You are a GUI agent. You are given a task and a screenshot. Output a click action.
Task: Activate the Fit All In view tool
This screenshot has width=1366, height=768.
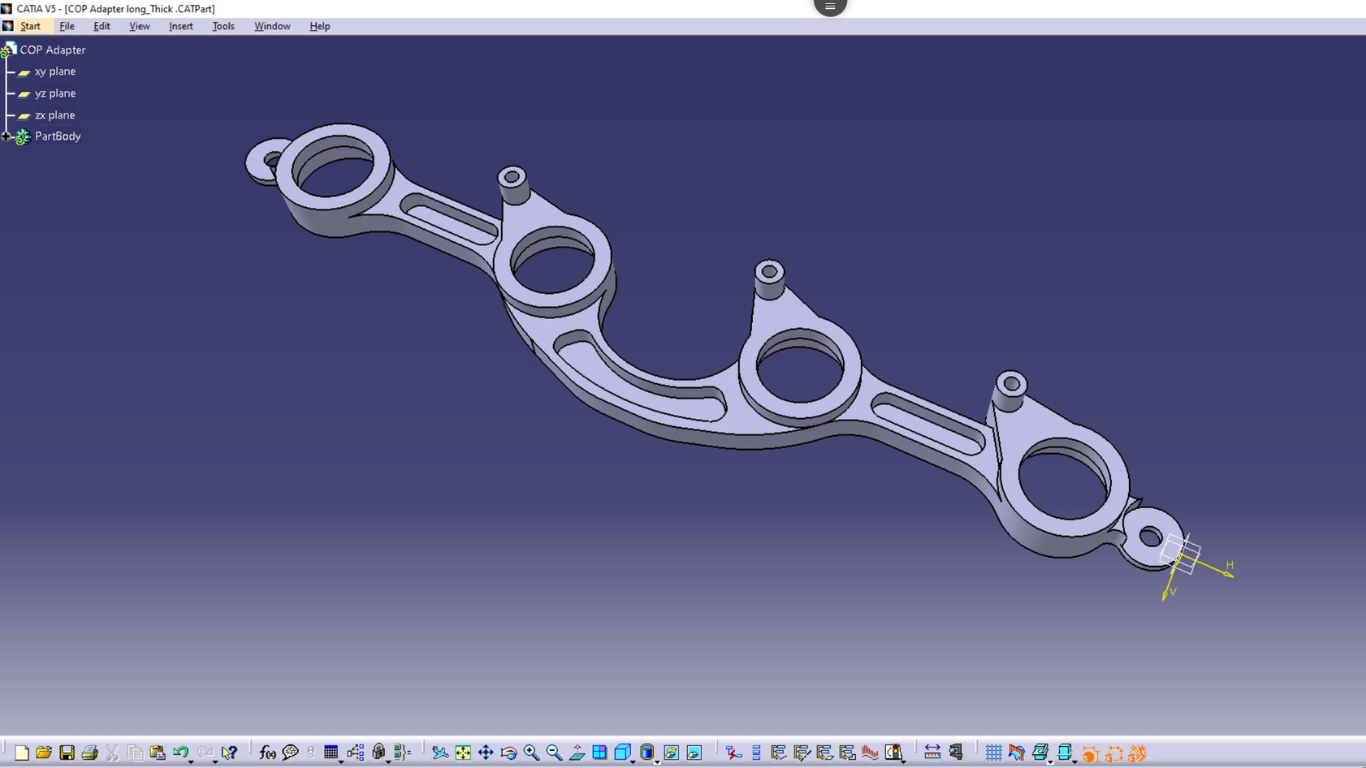pyautogui.click(x=463, y=753)
